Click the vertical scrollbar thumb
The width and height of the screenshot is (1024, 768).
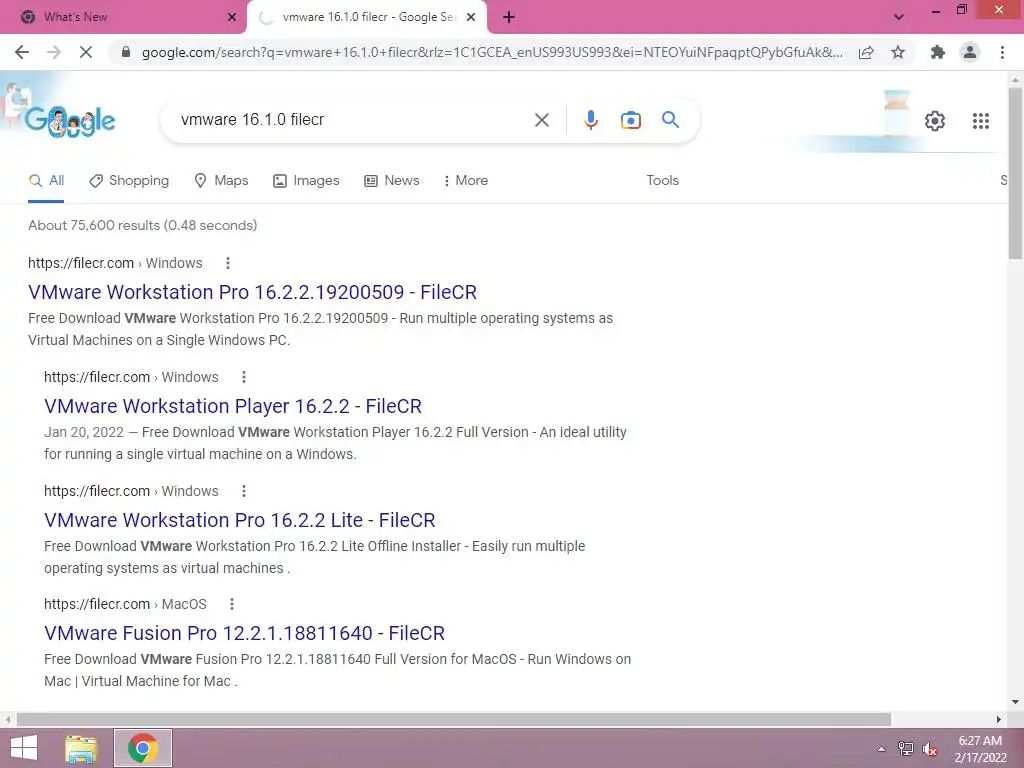tap(1015, 173)
